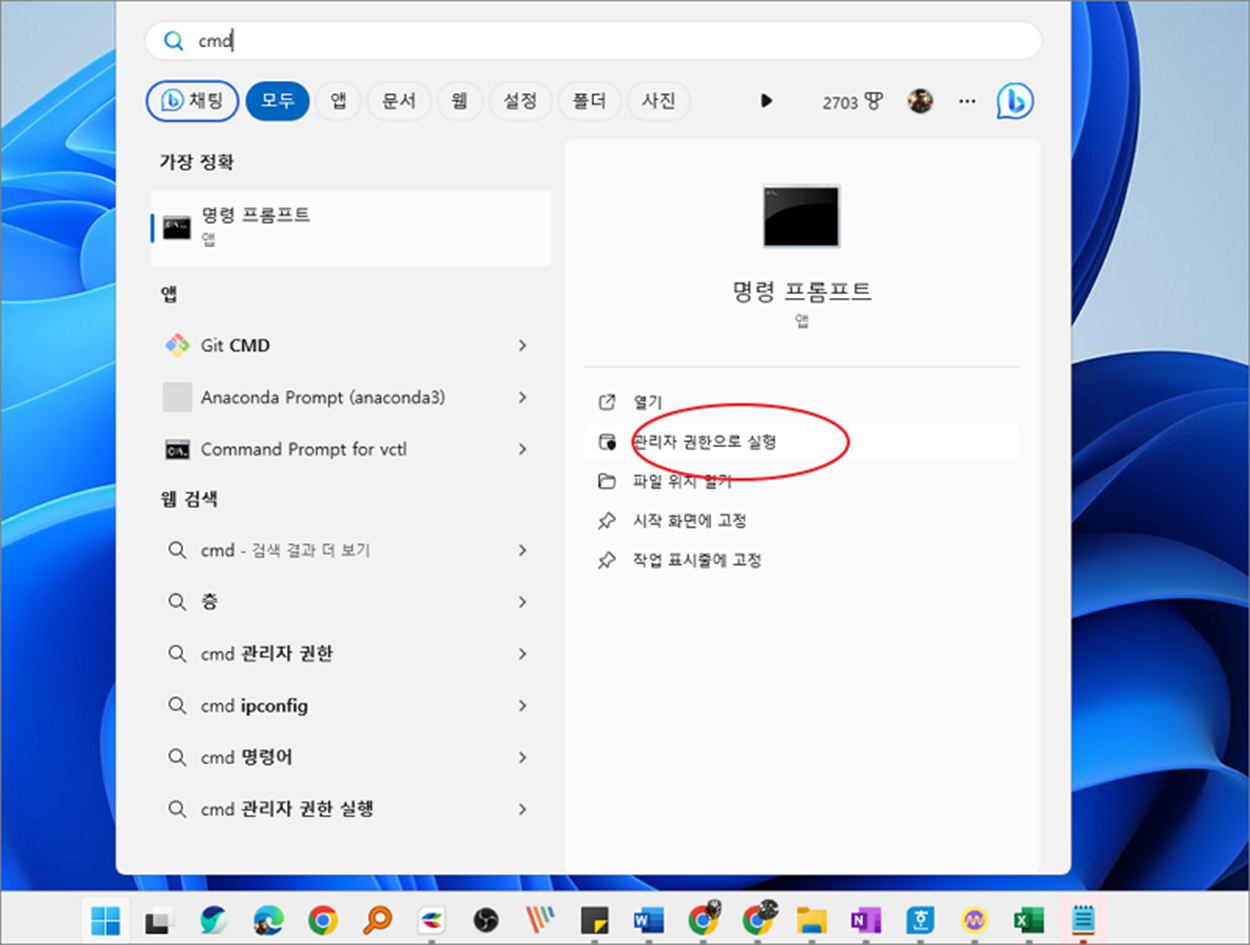
Task: Open the 2703 rewards points
Action: (852, 102)
